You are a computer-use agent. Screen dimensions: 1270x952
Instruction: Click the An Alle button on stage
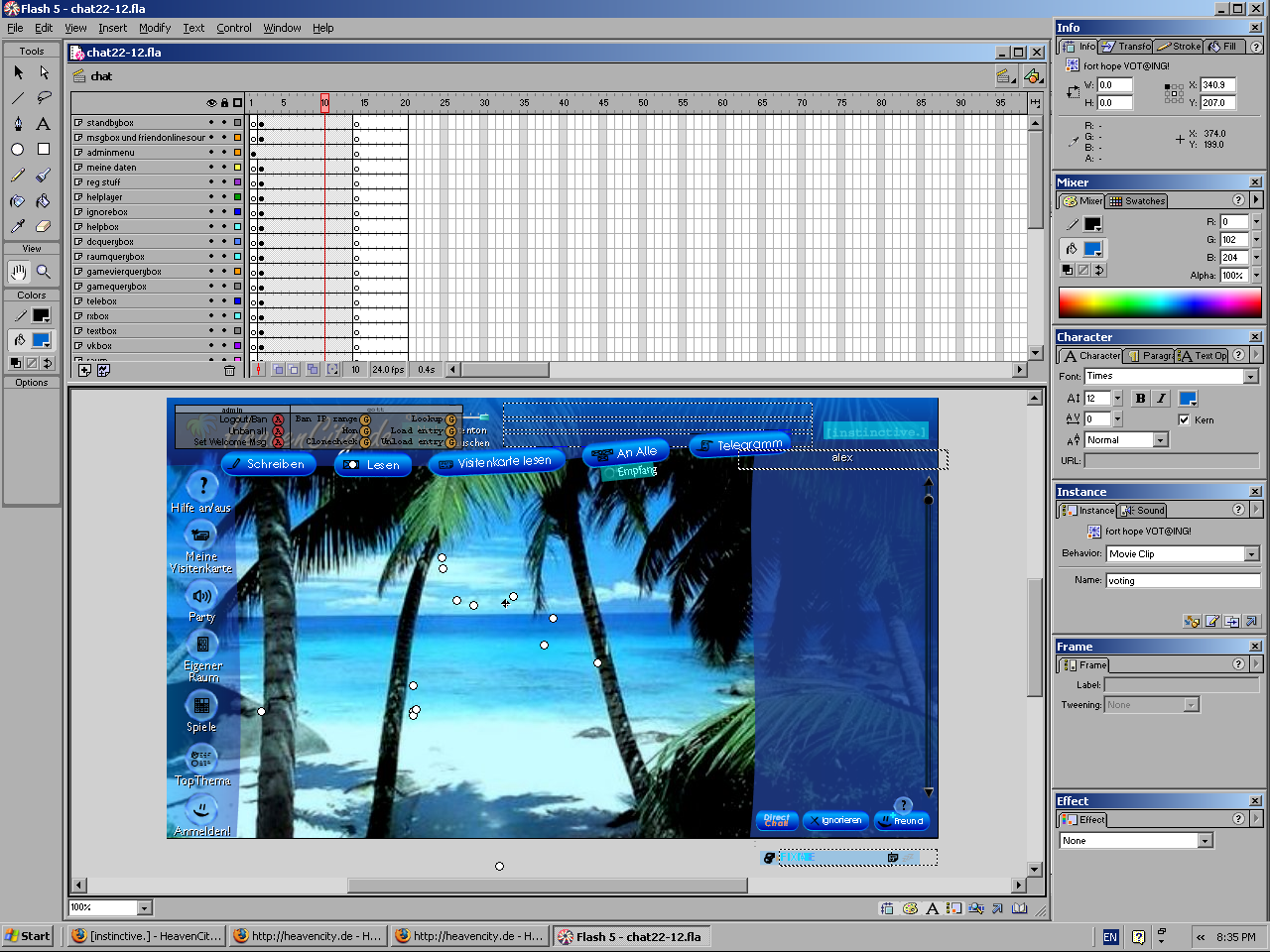coord(627,452)
